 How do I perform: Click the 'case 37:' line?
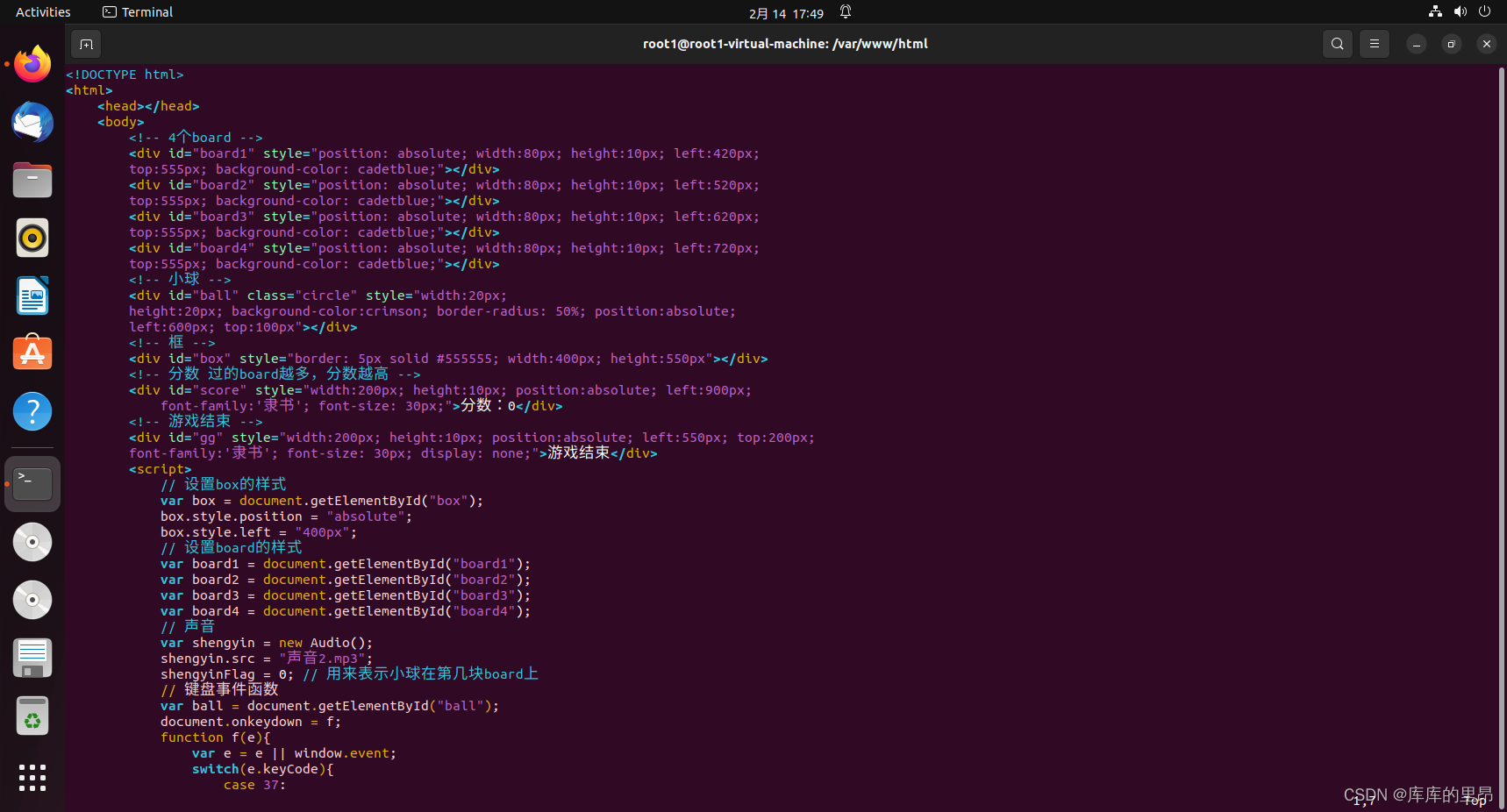point(255,785)
